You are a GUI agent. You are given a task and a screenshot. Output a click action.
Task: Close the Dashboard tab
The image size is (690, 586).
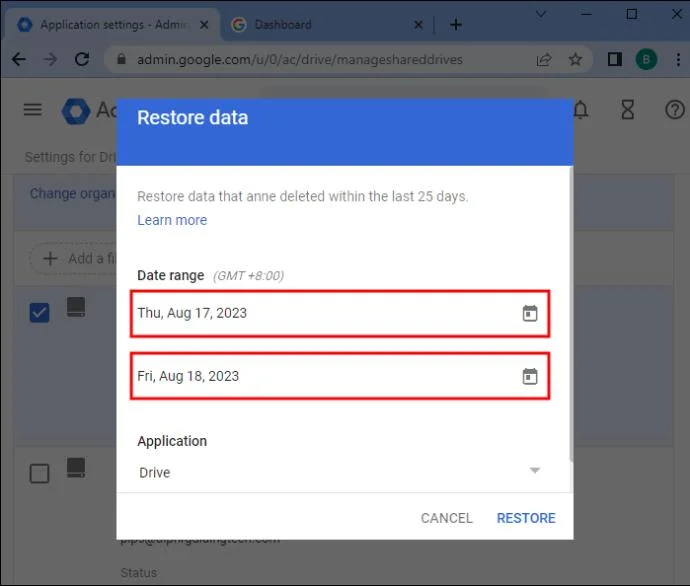point(418,25)
